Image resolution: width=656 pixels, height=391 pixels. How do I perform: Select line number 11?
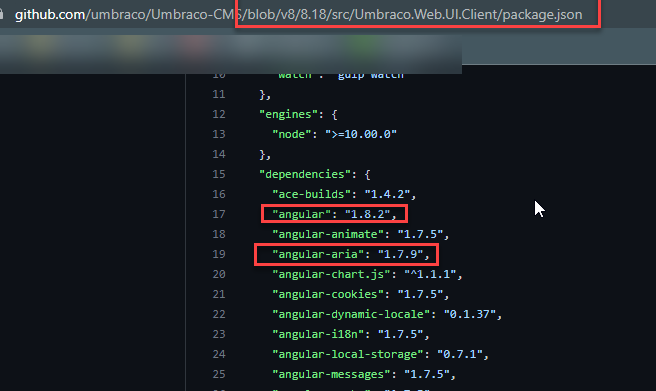tap(219, 94)
